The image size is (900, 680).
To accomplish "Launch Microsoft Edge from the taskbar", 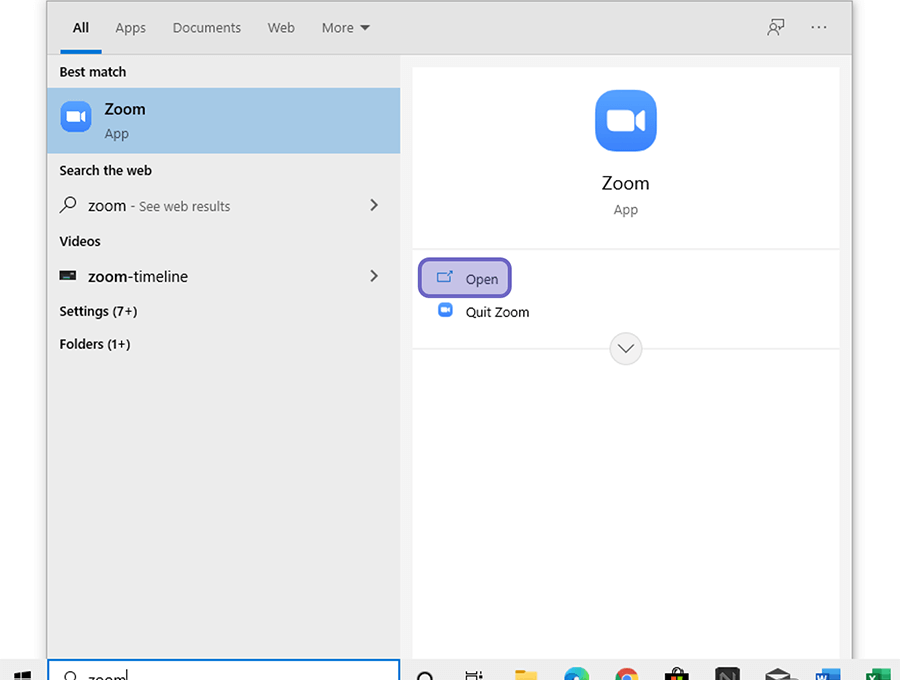I will pos(576,674).
